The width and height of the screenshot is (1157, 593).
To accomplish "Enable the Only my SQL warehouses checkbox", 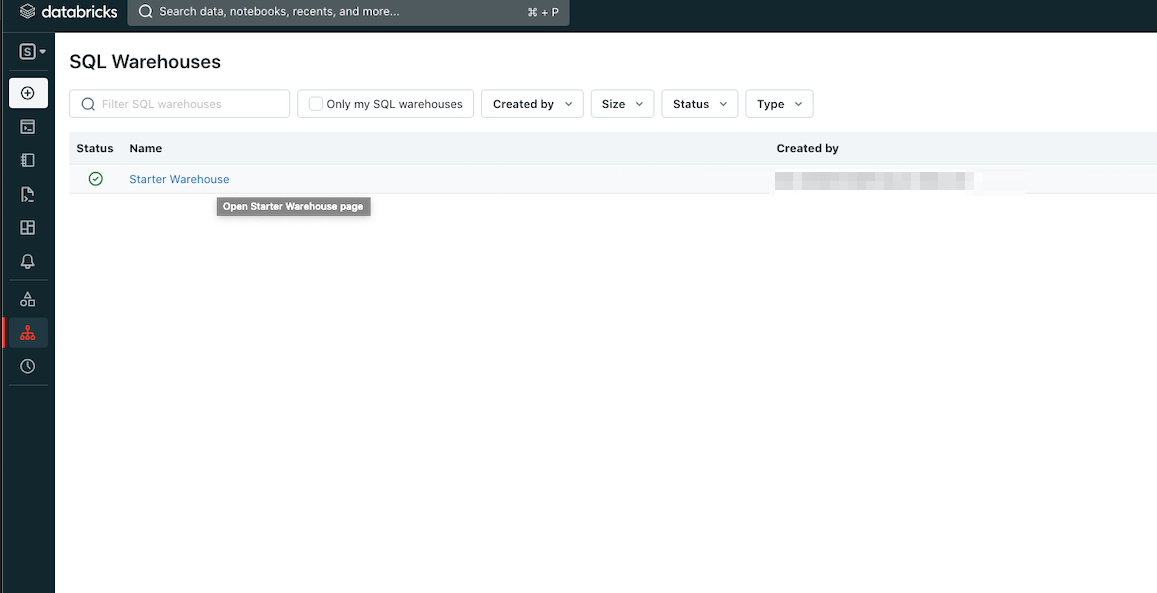I will point(316,104).
